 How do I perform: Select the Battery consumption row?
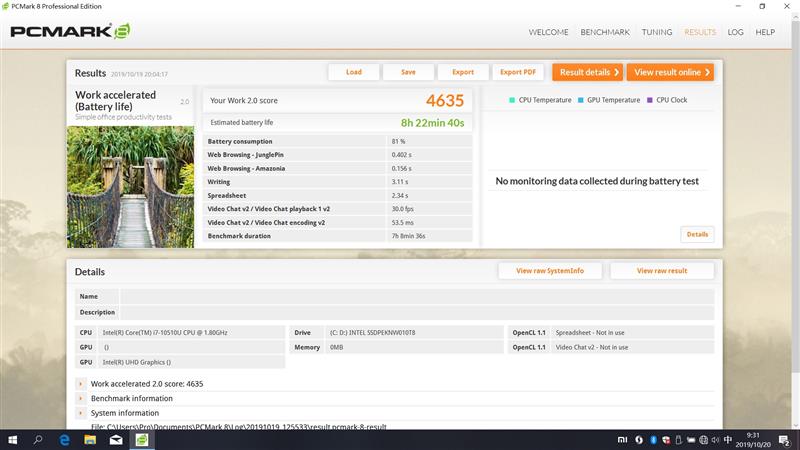click(338, 141)
